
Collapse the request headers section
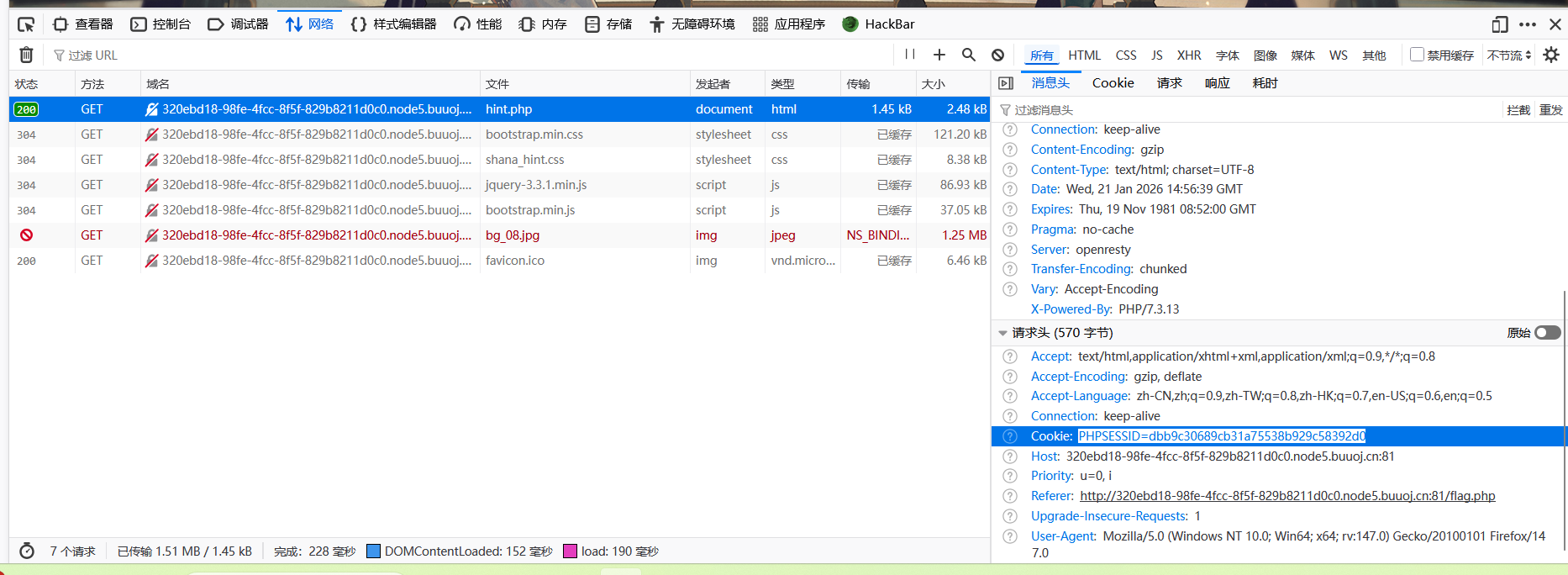point(1002,333)
